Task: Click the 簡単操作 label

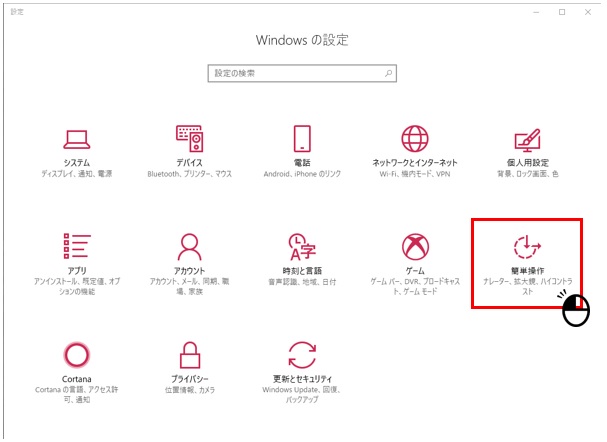Action: pos(527,271)
